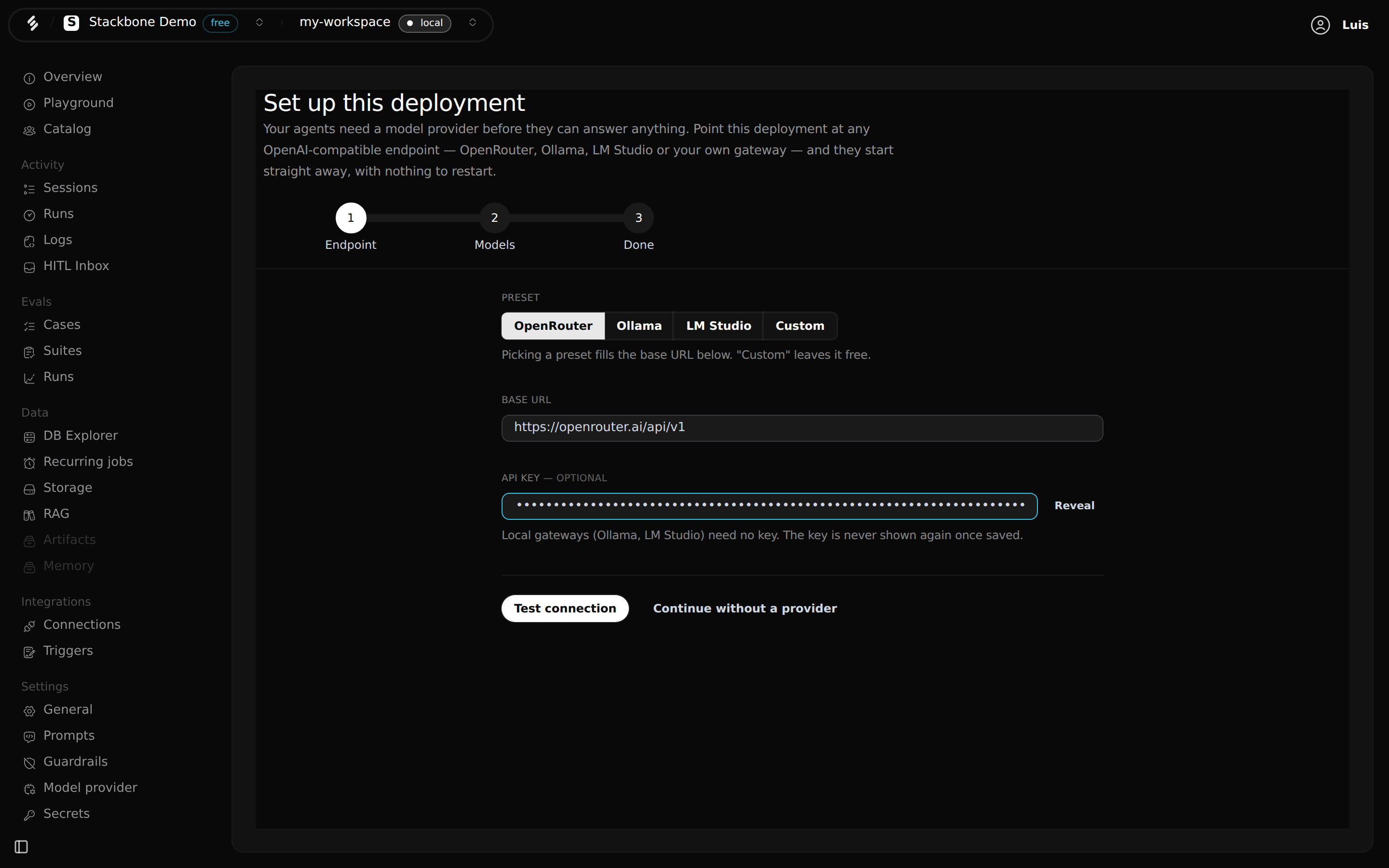Go to step 2 Models
The image size is (1389, 868).
tap(494, 218)
